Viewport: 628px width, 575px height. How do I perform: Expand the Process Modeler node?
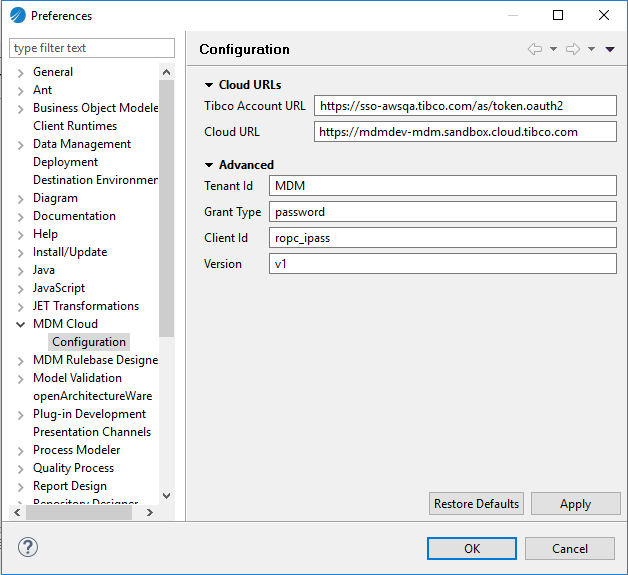pyautogui.click(x=20, y=451)
